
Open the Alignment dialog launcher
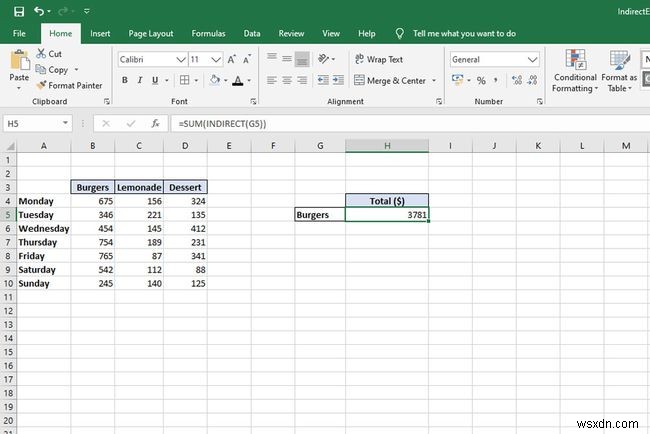click(x=439, y=101)
